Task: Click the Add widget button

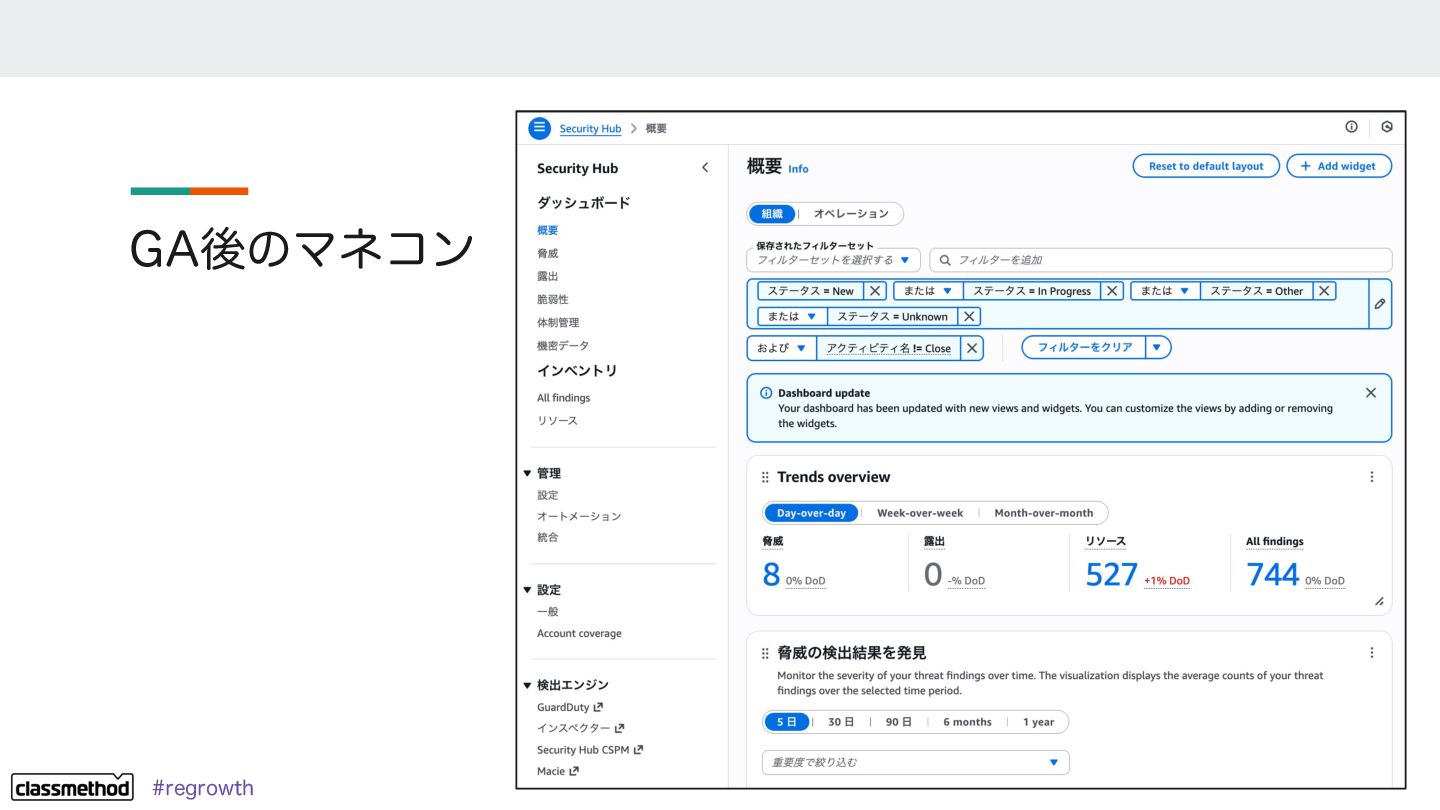Action: 1339,166
